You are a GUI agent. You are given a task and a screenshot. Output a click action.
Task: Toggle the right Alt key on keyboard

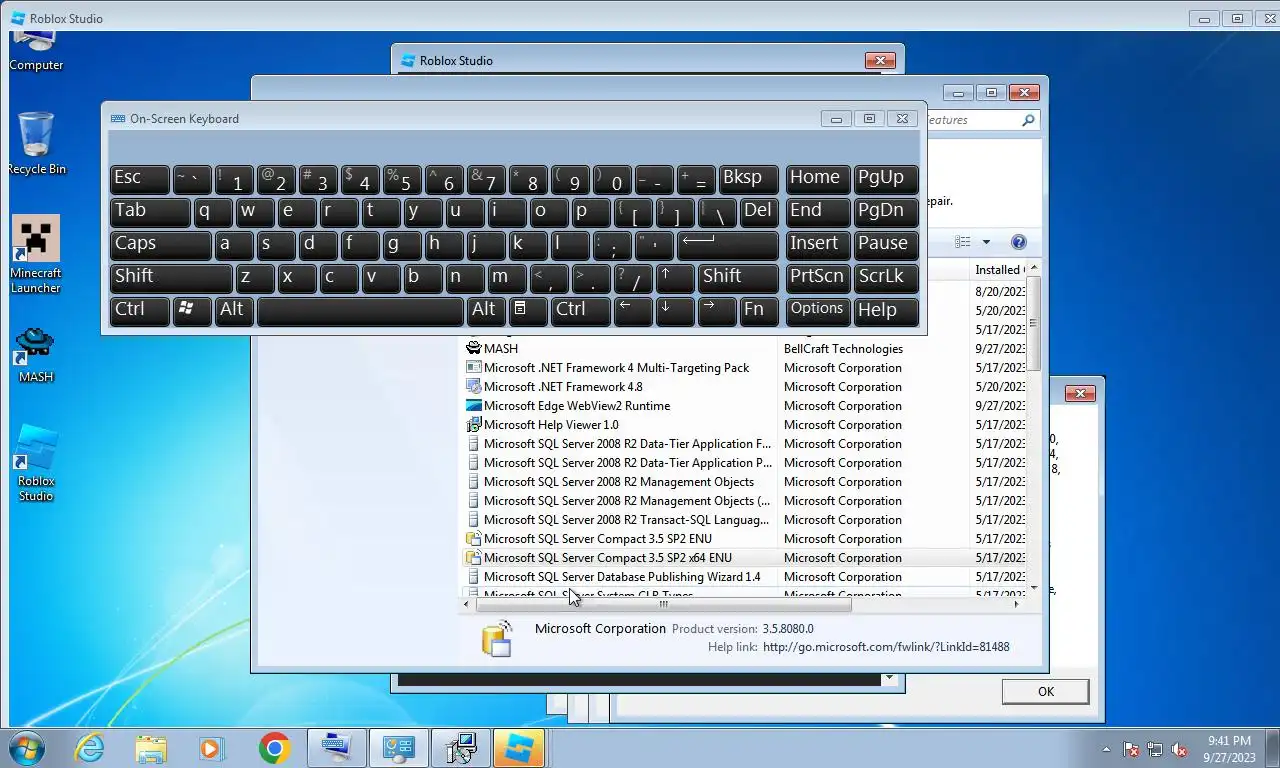coord(486,311)
